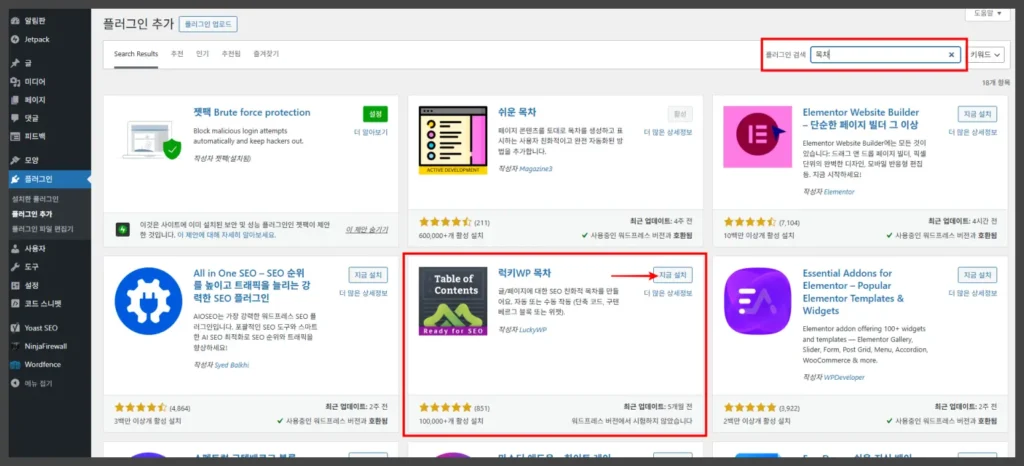1024x466 pixels.
Task: Click author link WPDeveloper
Action: 842,377
